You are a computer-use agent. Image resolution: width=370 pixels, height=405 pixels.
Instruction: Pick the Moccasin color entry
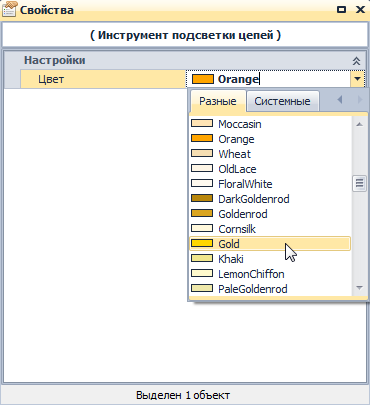270,124
